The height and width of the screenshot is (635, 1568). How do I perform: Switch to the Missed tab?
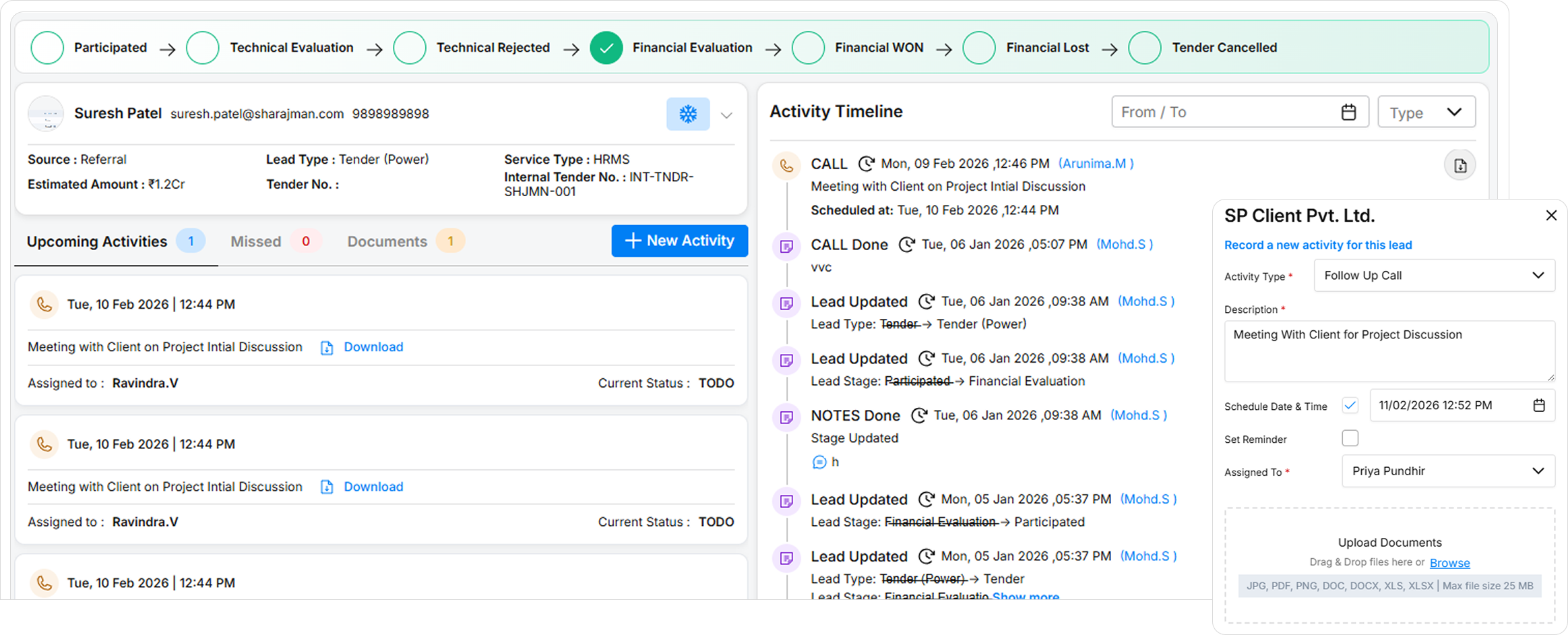(x=256, y=241)
